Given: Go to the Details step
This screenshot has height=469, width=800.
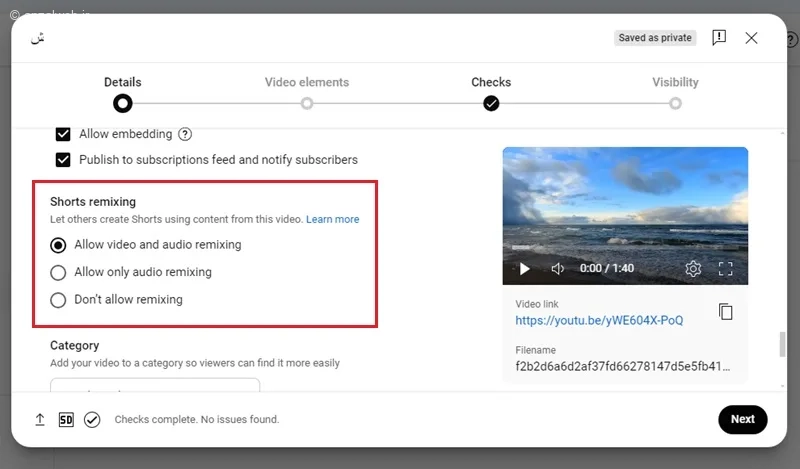Looking at the screenshot, I should tap(122, 104).
